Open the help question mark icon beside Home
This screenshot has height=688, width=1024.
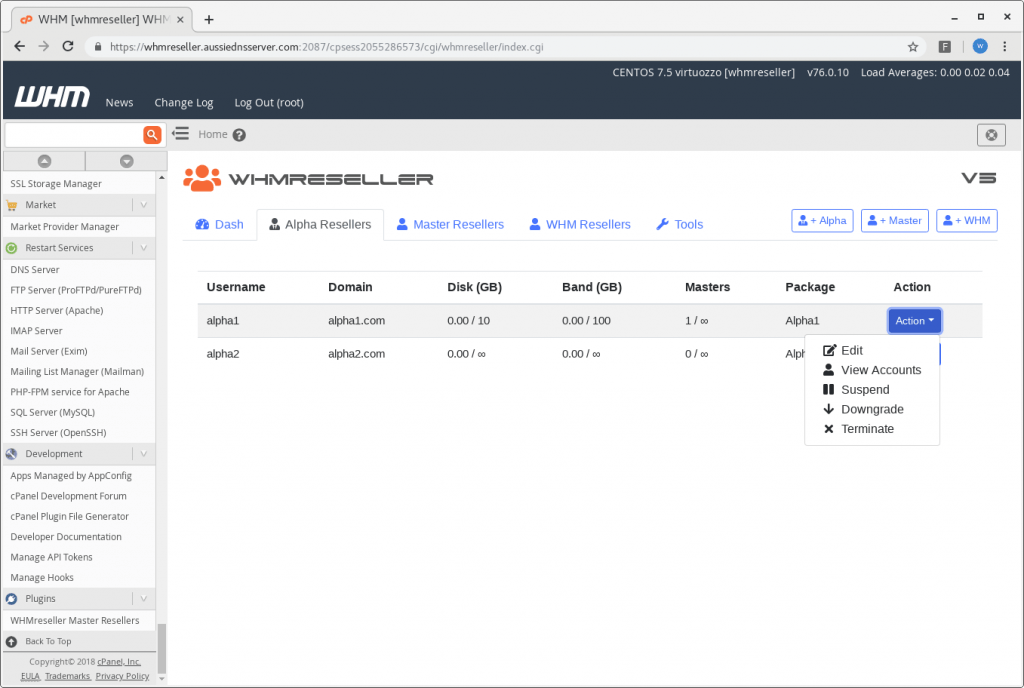tap(239, 135)
